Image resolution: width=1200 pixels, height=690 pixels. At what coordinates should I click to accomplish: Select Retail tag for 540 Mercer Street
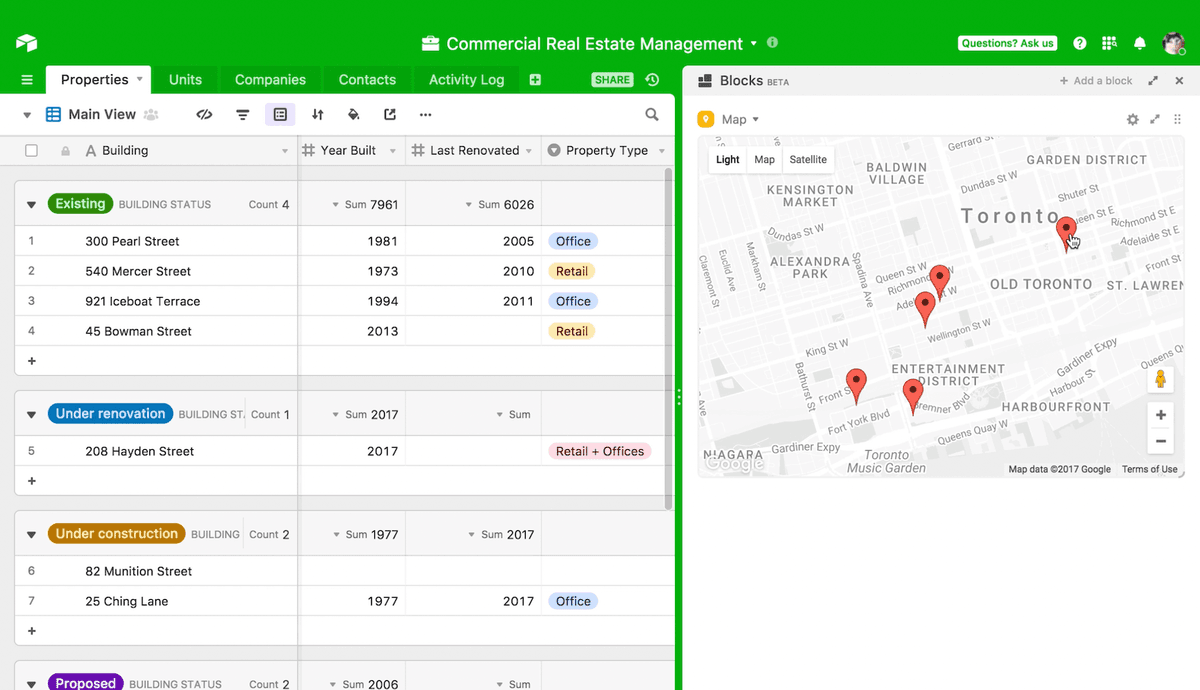(572, 271)
